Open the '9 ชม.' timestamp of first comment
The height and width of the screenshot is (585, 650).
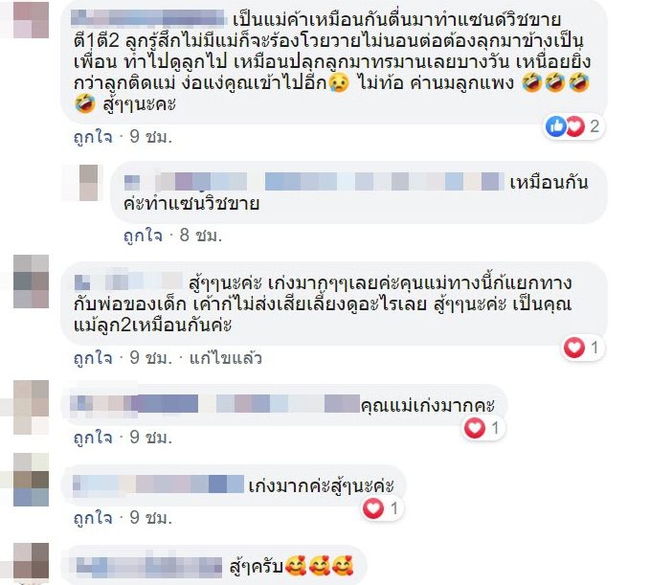point(151,137)
